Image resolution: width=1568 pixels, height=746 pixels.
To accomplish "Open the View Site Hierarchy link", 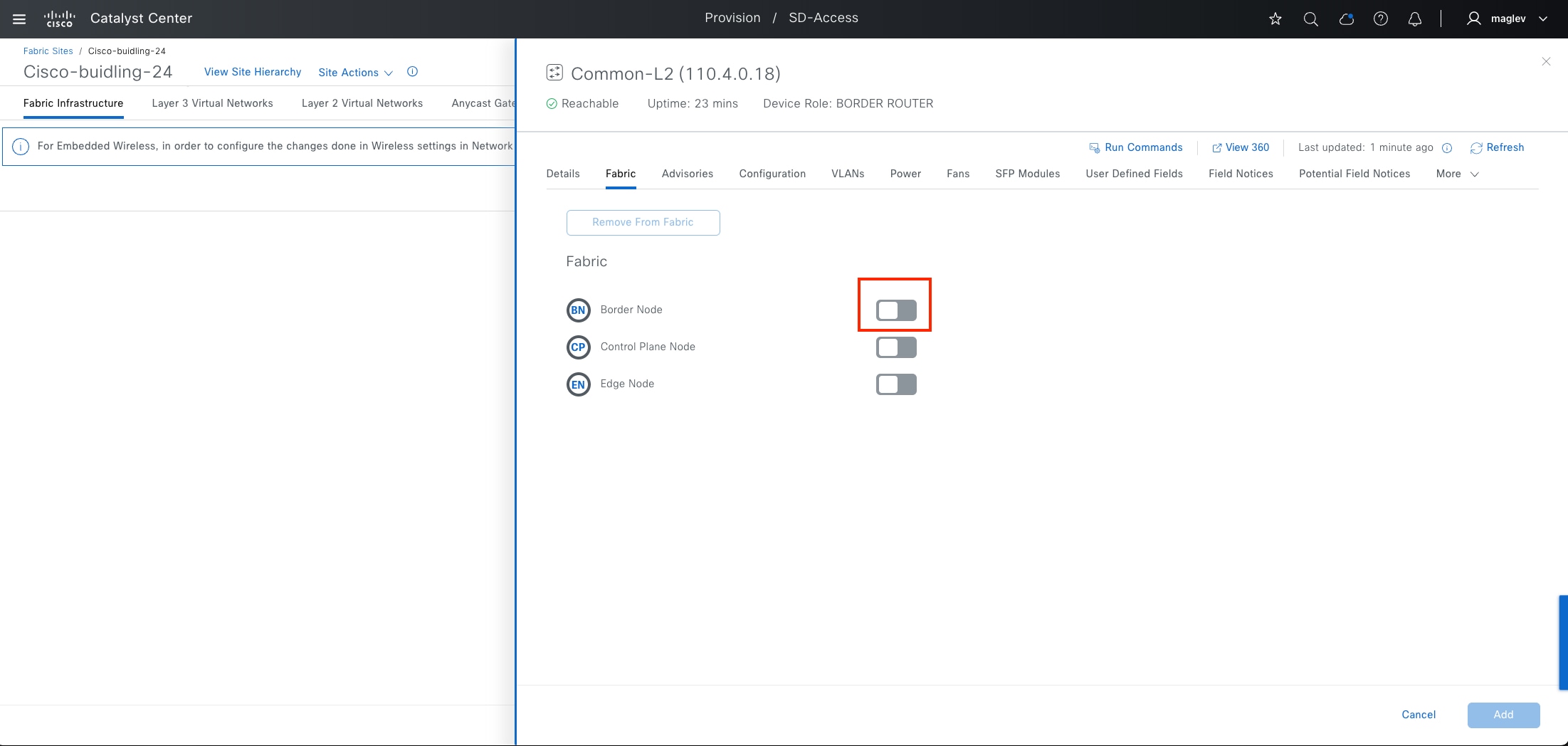I will coord(253,73).
